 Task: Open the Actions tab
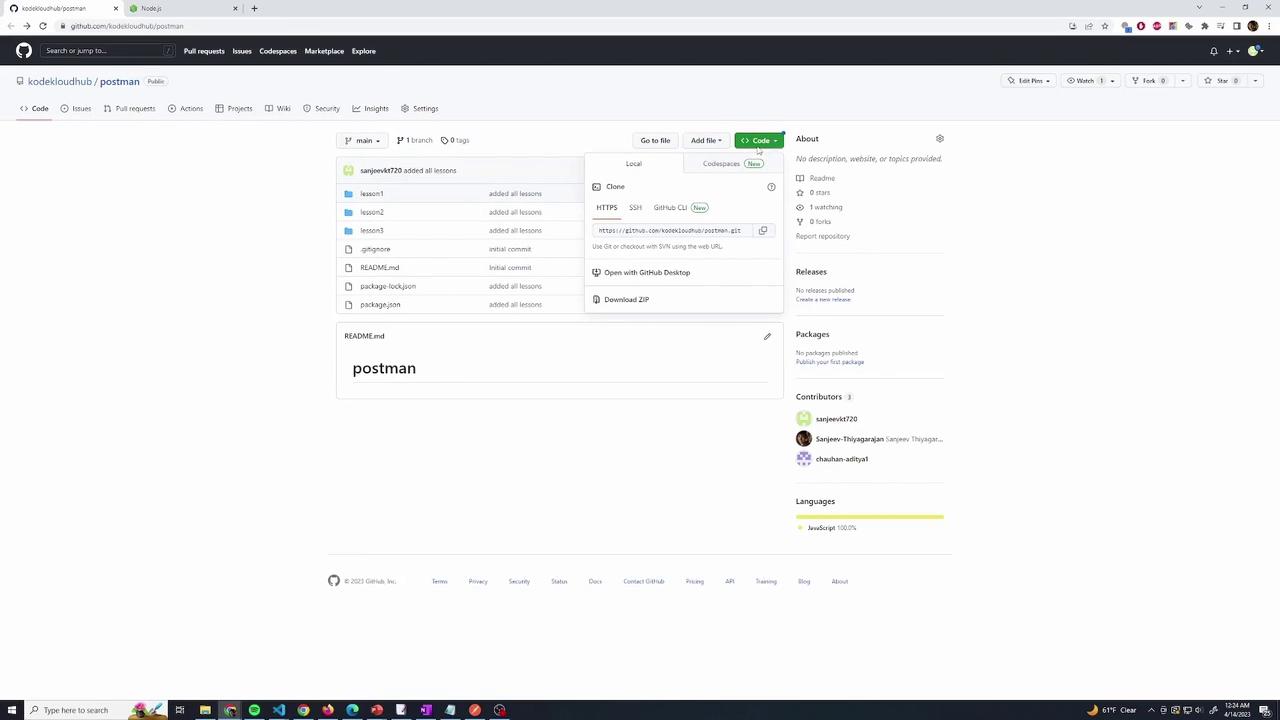pyautogui.click(x=186, y=109)
